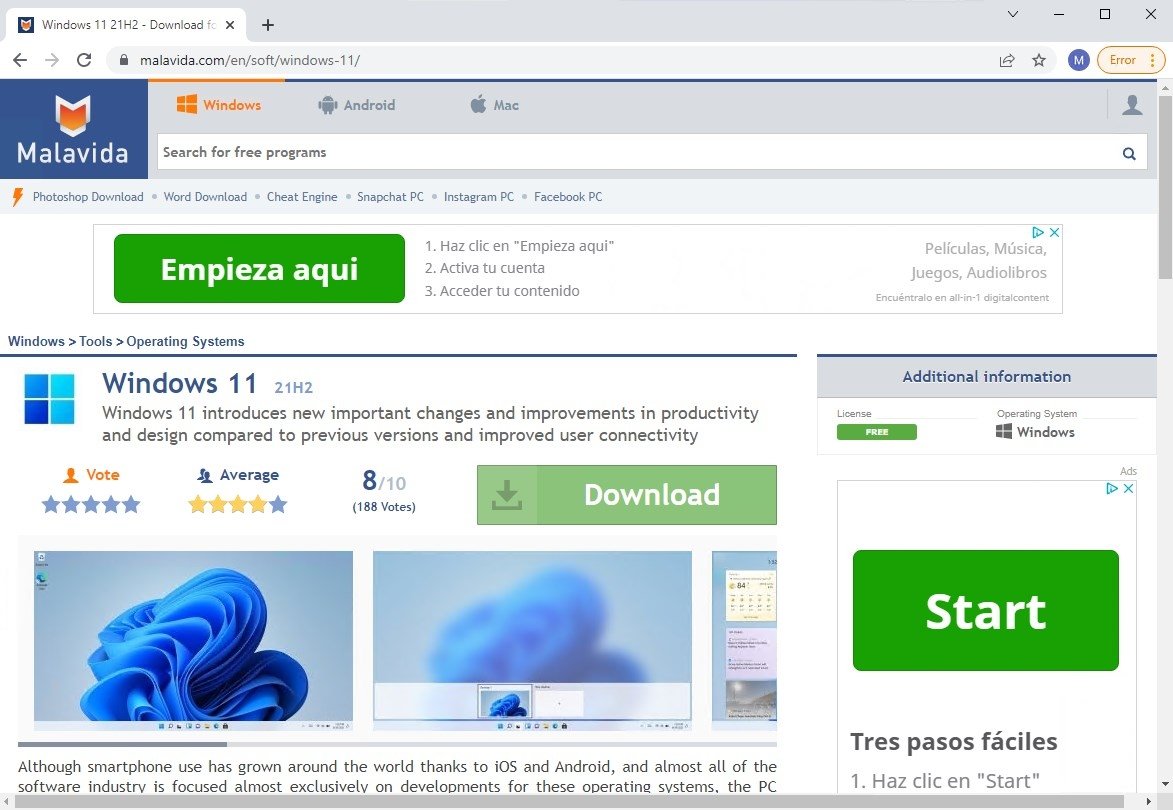Viewport: 1173px width, 810px height.
Task: Reload the page
Action: (x=84, y=60)
